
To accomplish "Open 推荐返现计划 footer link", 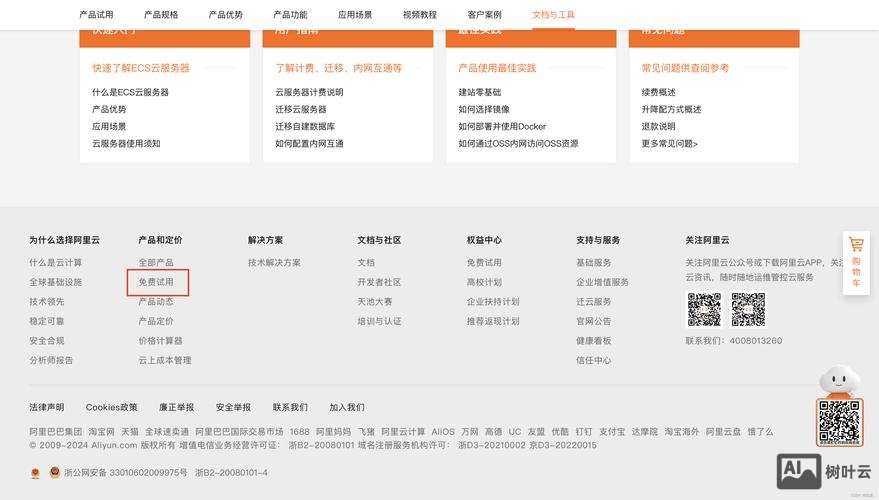I will pos(493,321).
